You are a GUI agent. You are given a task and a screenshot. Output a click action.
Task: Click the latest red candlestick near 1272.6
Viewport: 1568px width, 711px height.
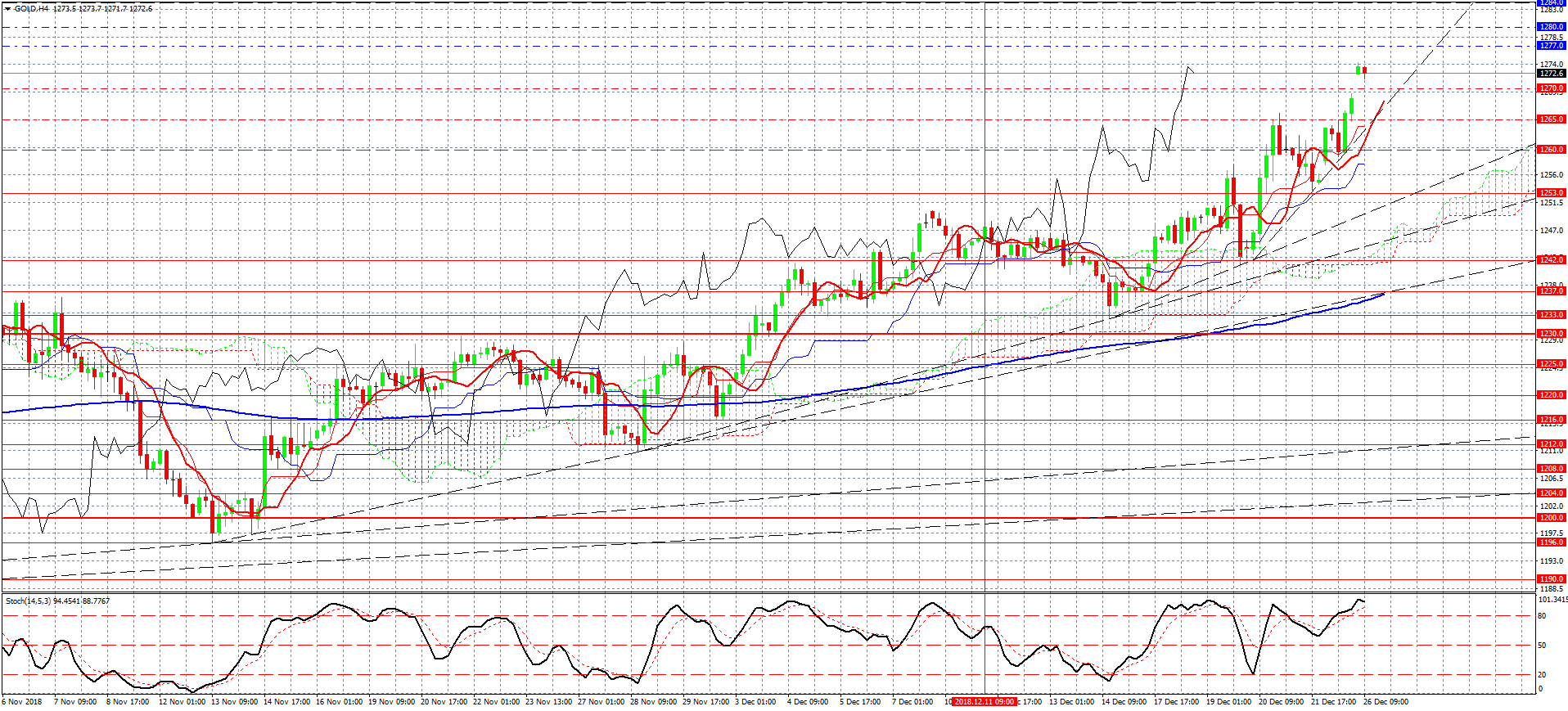(x=1365, y=70)
